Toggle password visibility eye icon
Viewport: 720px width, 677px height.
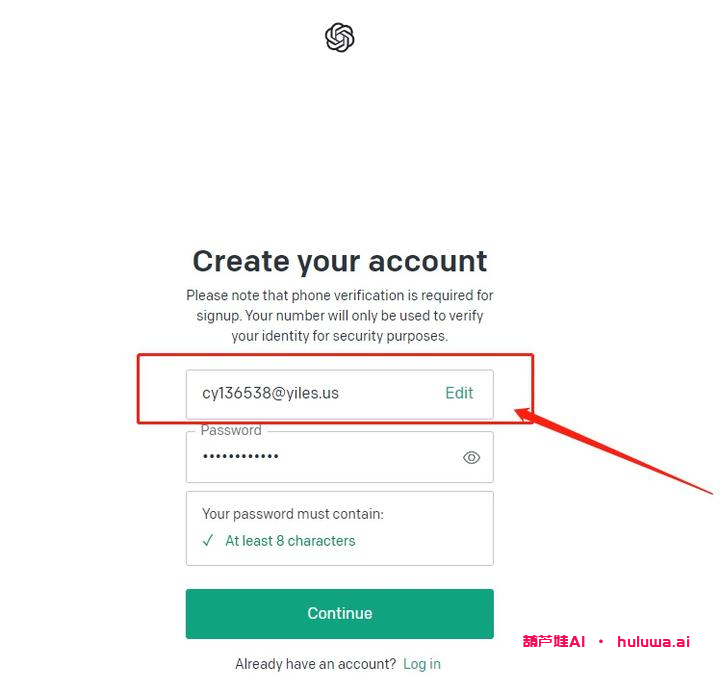click(471, 457)
